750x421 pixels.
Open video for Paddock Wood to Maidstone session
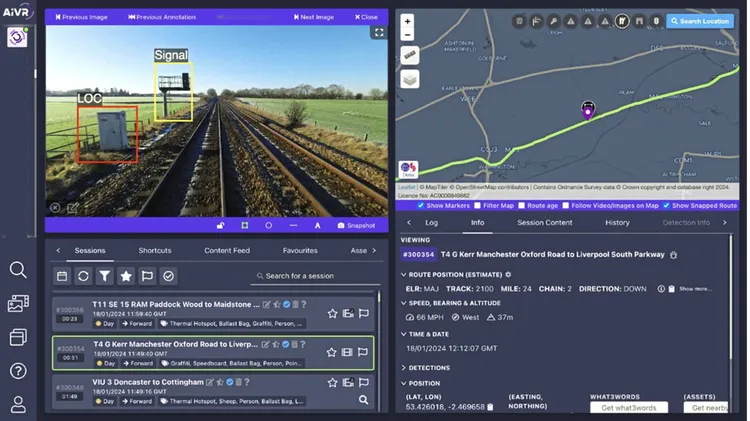[x=348, y=313]
